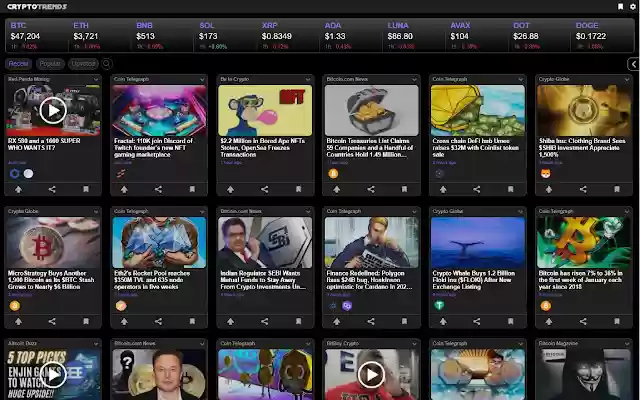
Task: Expand Red Panda Mining card menu
Action: 96,80
